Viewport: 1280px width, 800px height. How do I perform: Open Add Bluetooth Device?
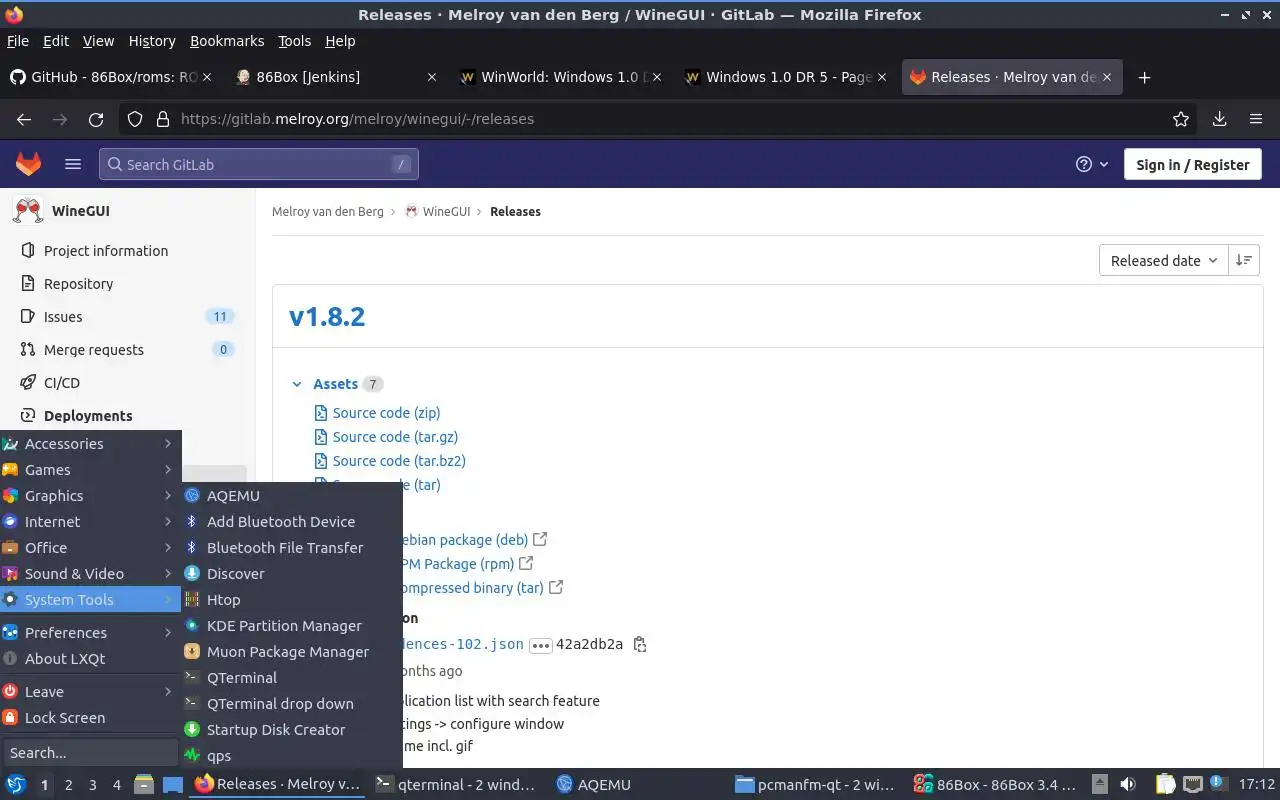click(x=292, y=522)
